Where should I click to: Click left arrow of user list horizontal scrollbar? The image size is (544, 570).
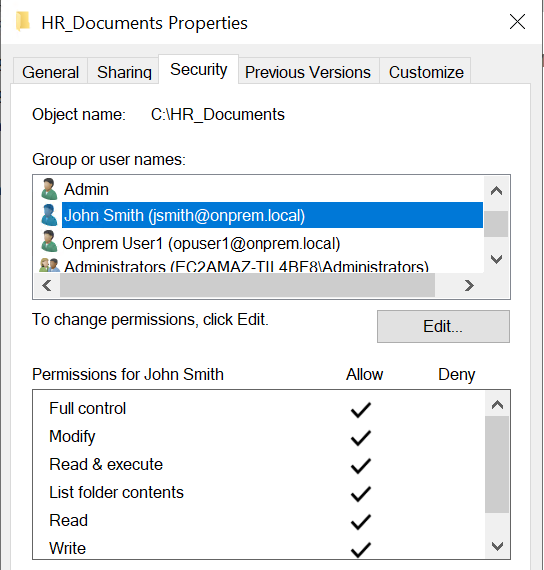pos(47,285)
